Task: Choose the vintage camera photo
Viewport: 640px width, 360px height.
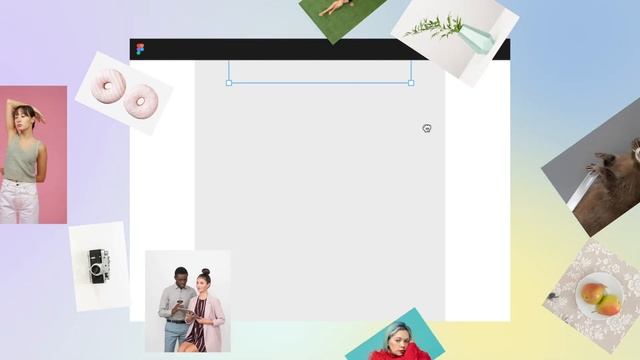Action: click(x=100, y=266)
